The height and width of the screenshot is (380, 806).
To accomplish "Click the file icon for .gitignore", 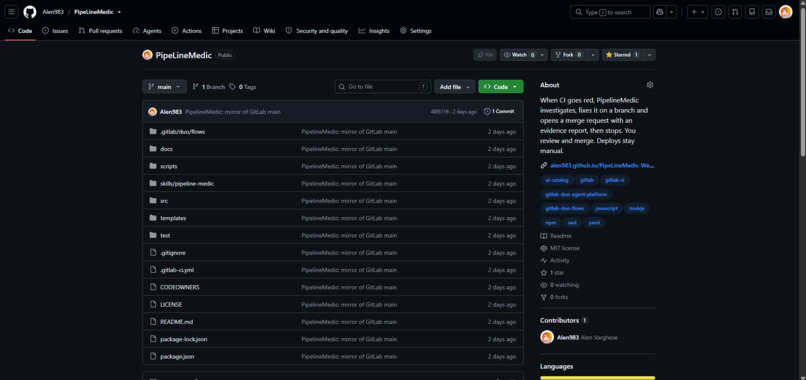I will (153, 252).
